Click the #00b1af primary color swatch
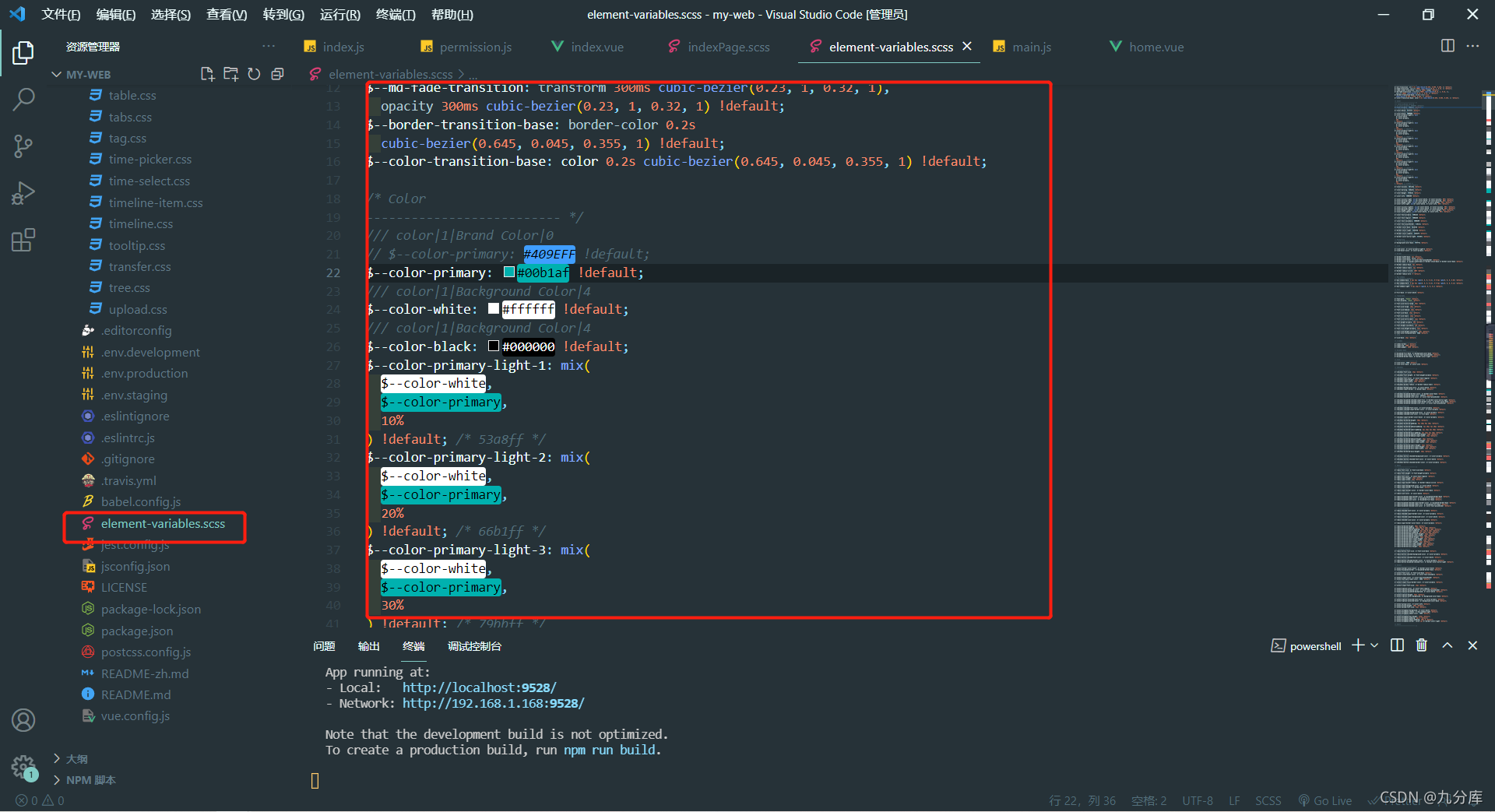1495x812 pixels. [x=509, y=272]
